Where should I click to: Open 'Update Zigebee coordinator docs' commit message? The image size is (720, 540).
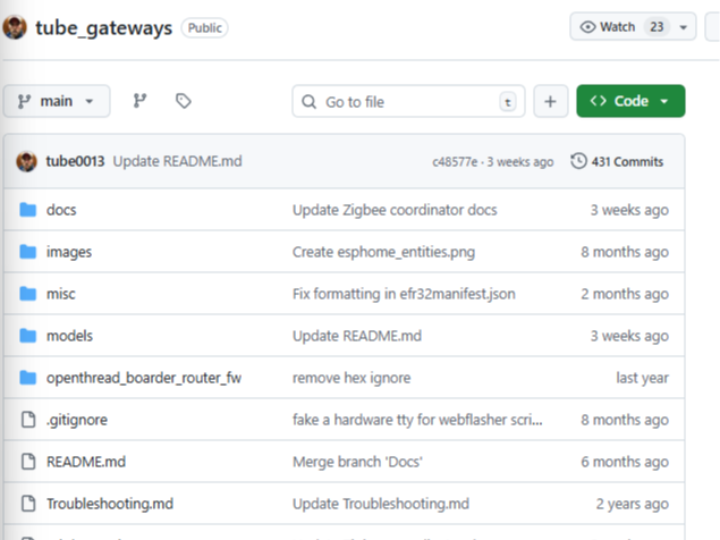click(394, 210)
